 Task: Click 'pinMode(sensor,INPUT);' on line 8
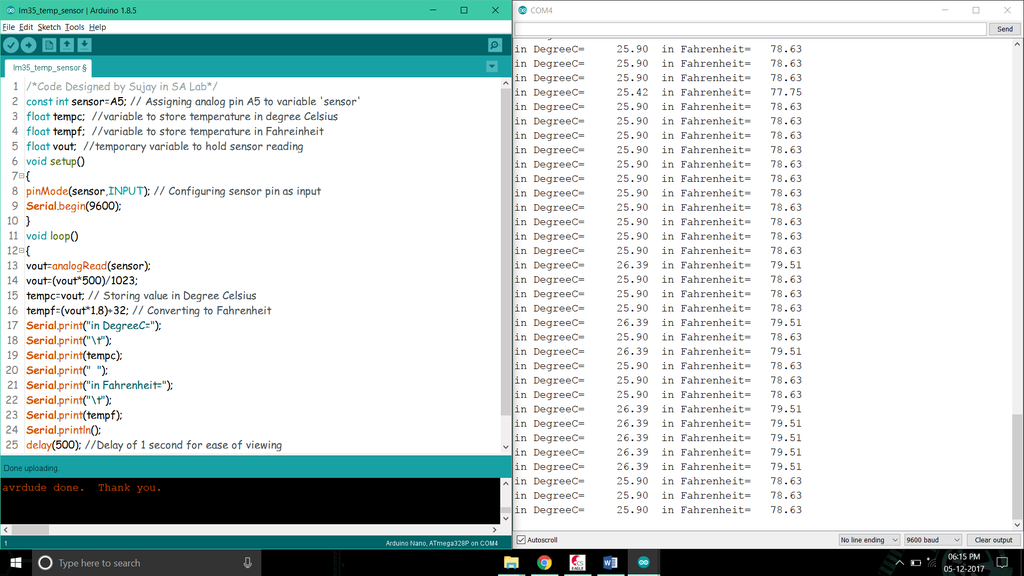[x=88, y=191]
